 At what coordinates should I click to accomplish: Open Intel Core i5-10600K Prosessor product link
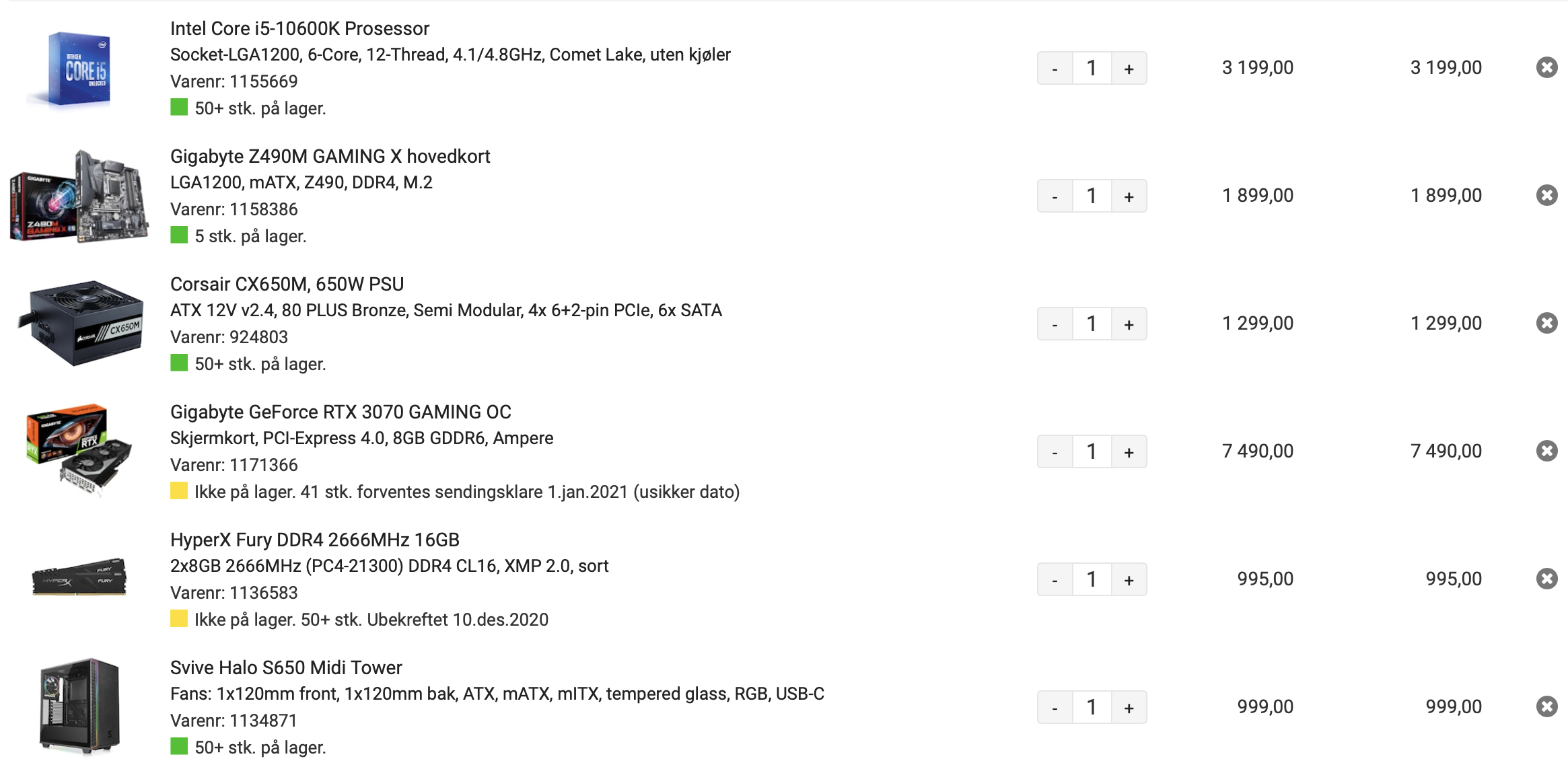[x=299, y=28]
